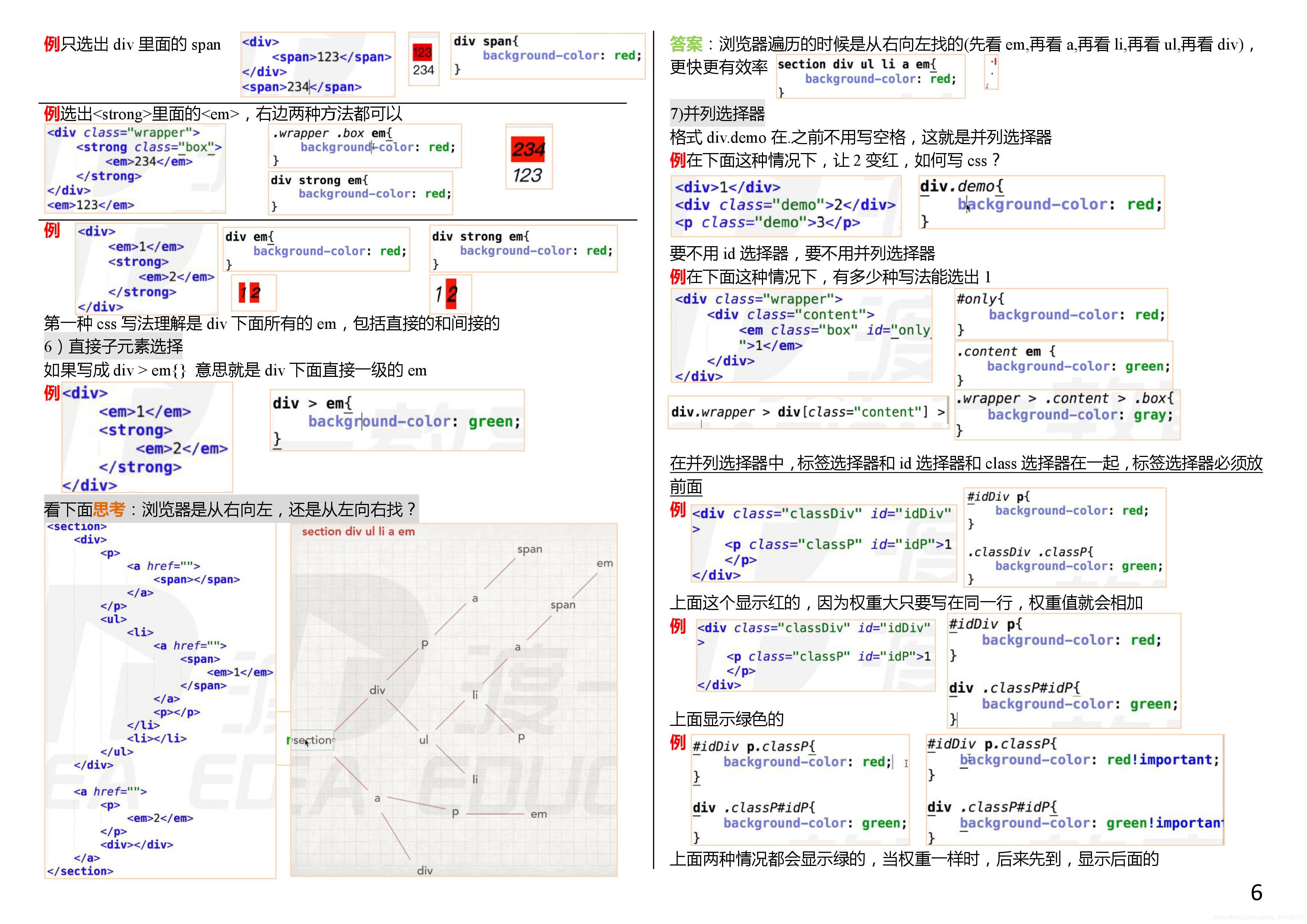Click the 'div.demo' code snippet

coord(1041,203)
